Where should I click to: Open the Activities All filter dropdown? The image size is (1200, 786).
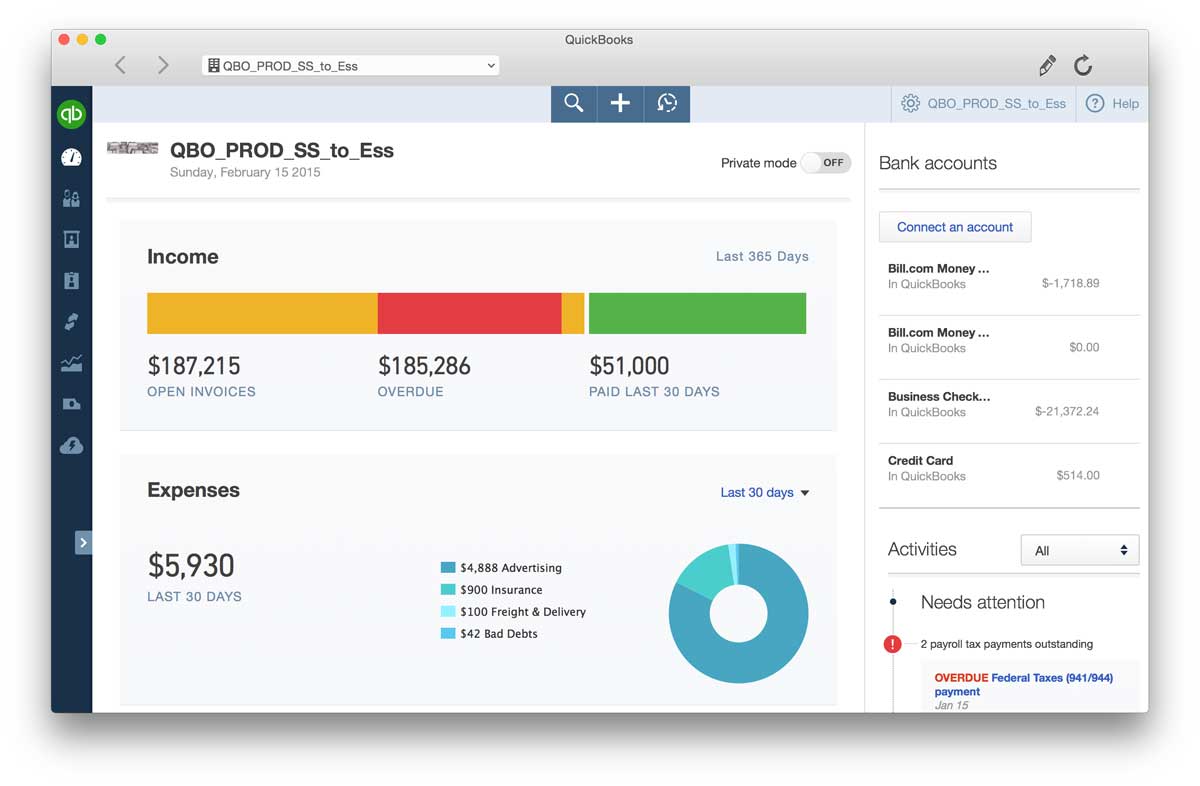tap(1080, 551)
